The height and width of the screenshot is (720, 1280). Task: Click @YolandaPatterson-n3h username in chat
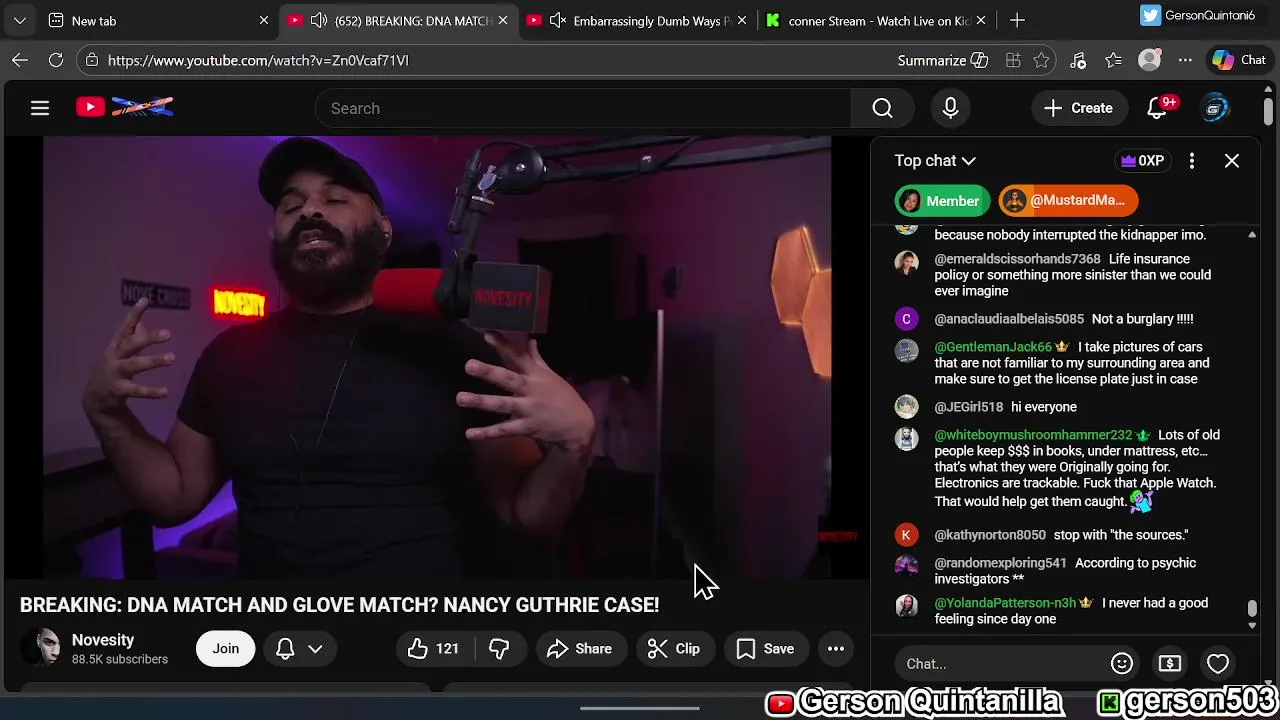pos(1005,603)
